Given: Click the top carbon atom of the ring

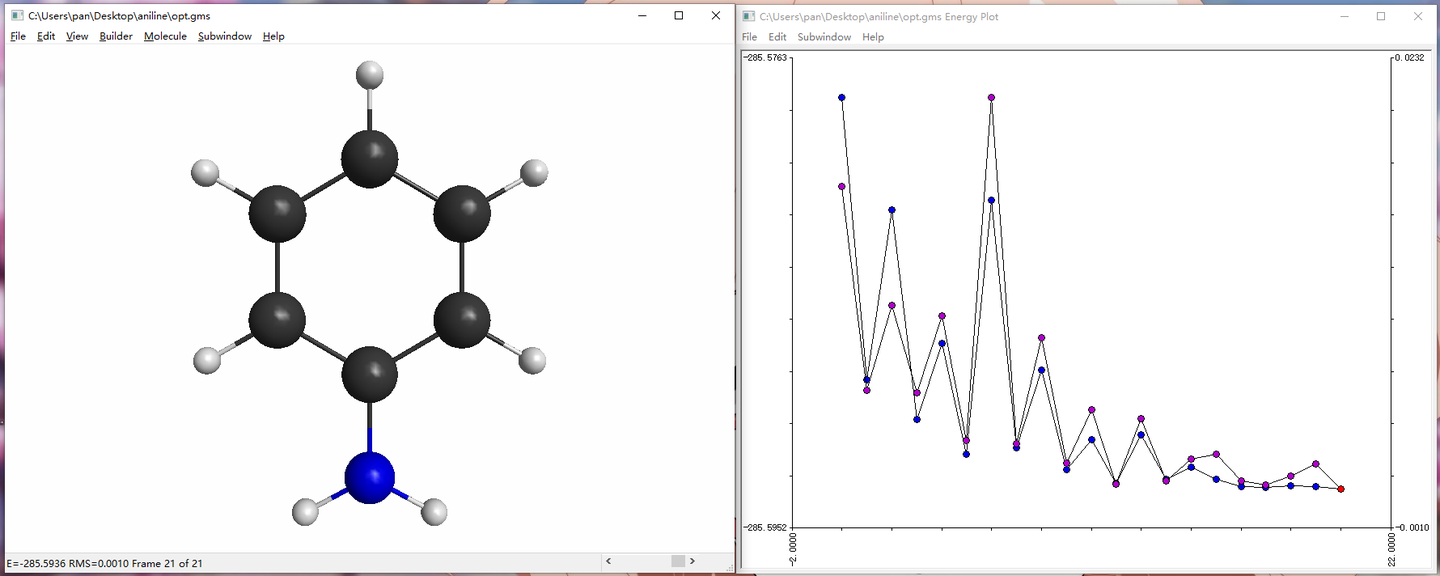Looking at the screenshot, I should [x=370, y=158].
